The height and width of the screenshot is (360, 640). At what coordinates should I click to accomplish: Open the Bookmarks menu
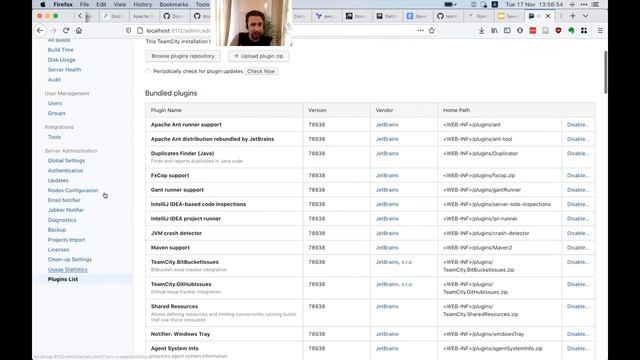173,4
